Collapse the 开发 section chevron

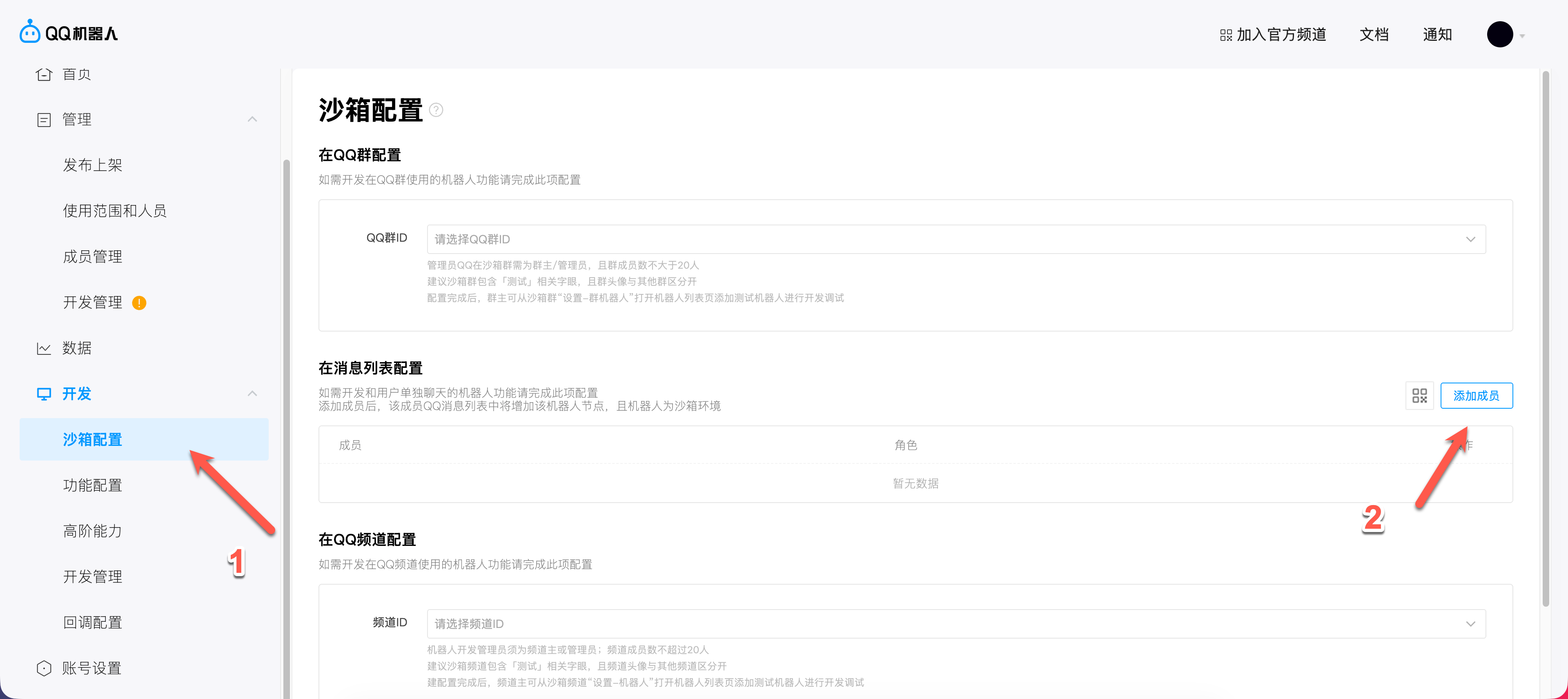click(x=252, y=394)
